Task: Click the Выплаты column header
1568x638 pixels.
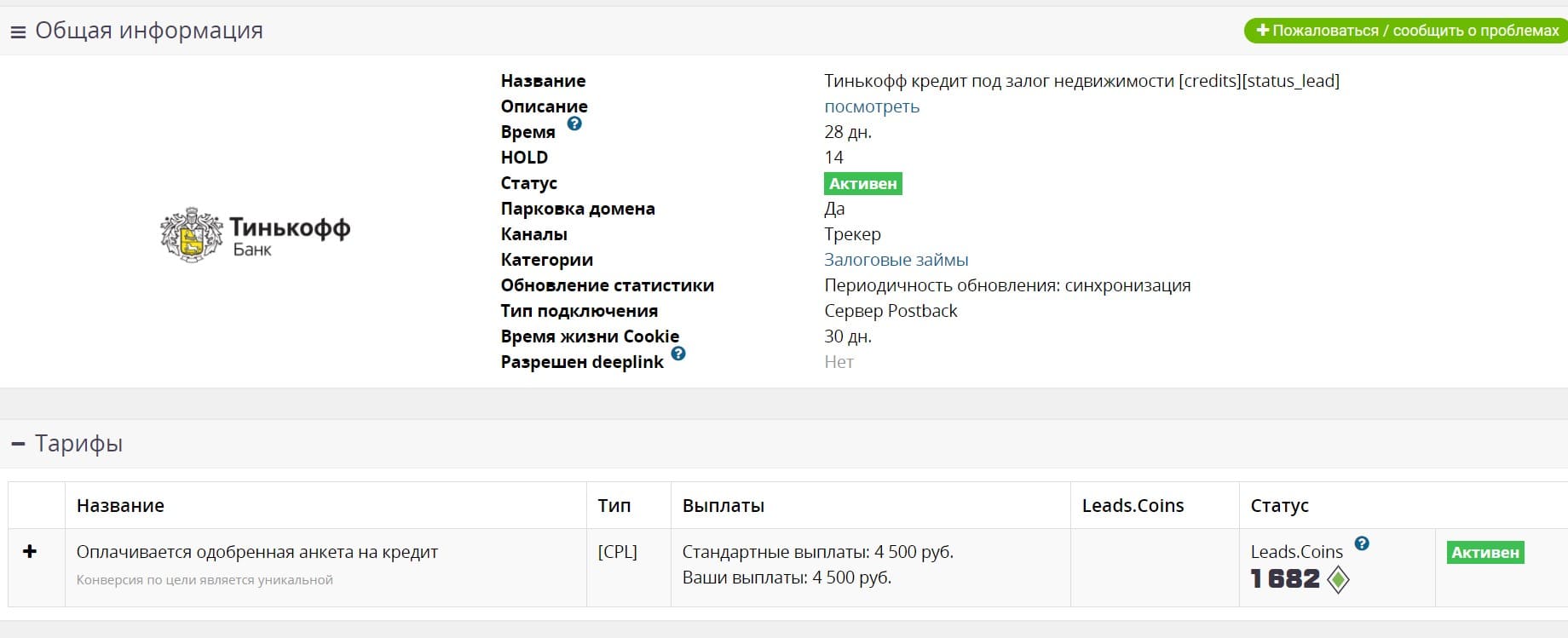Action: click(723, 506)
